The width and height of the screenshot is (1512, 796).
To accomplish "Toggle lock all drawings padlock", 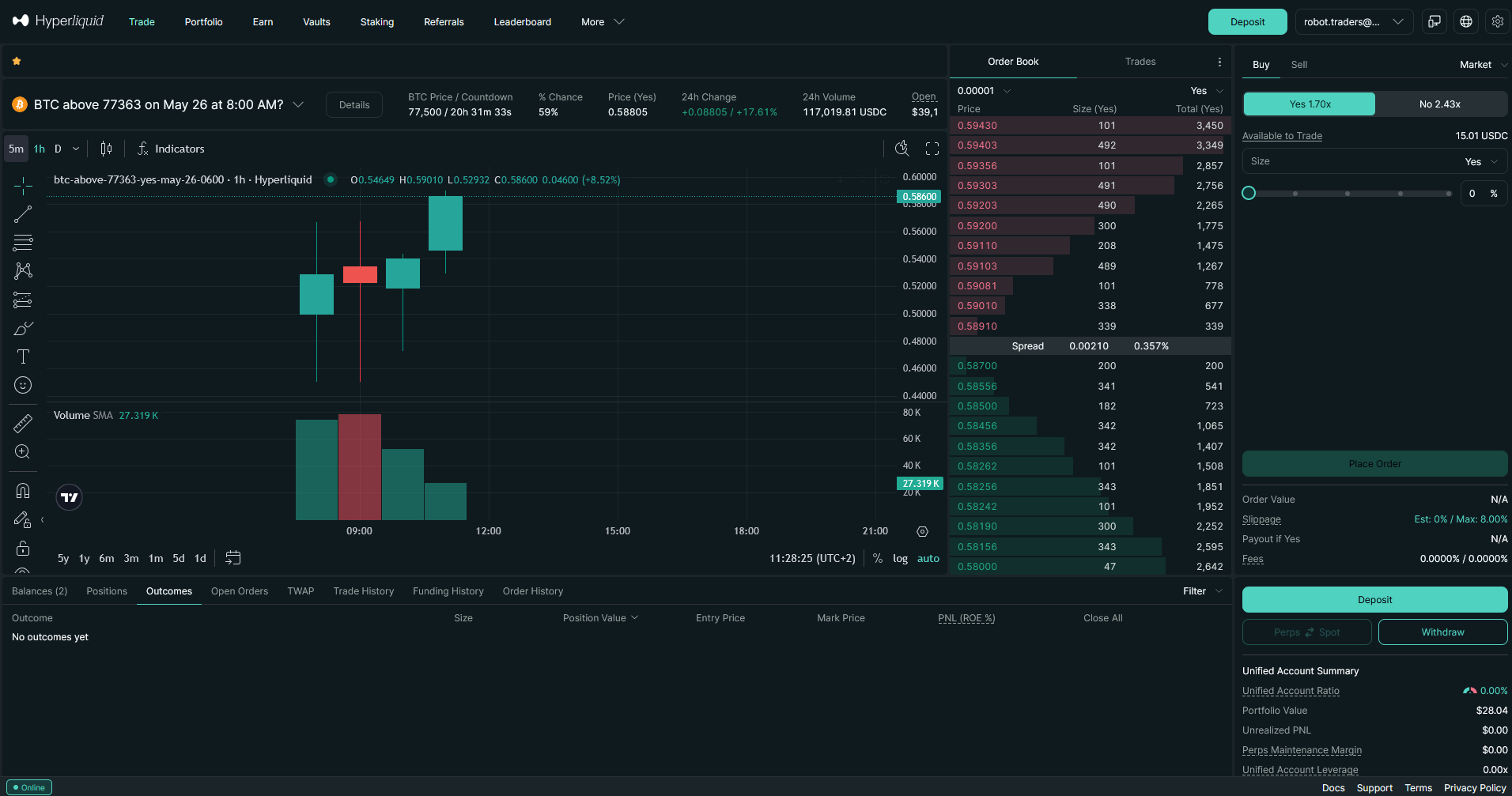I will (23, 548).
